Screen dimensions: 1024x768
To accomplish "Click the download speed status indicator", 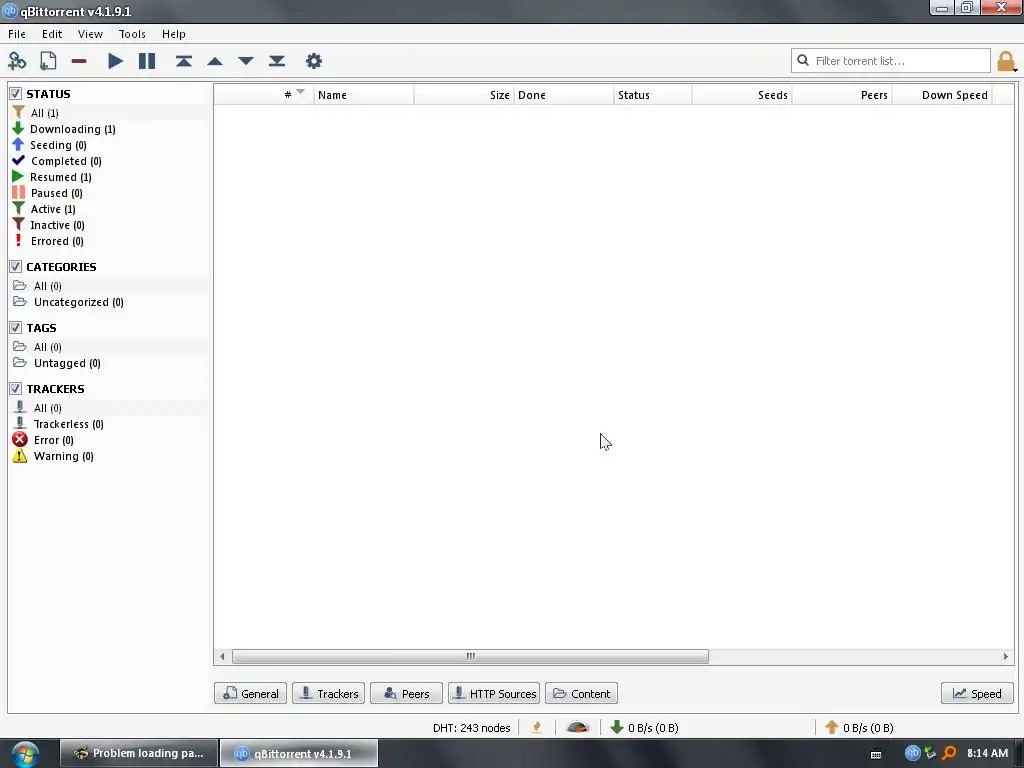I will [644, 727].
